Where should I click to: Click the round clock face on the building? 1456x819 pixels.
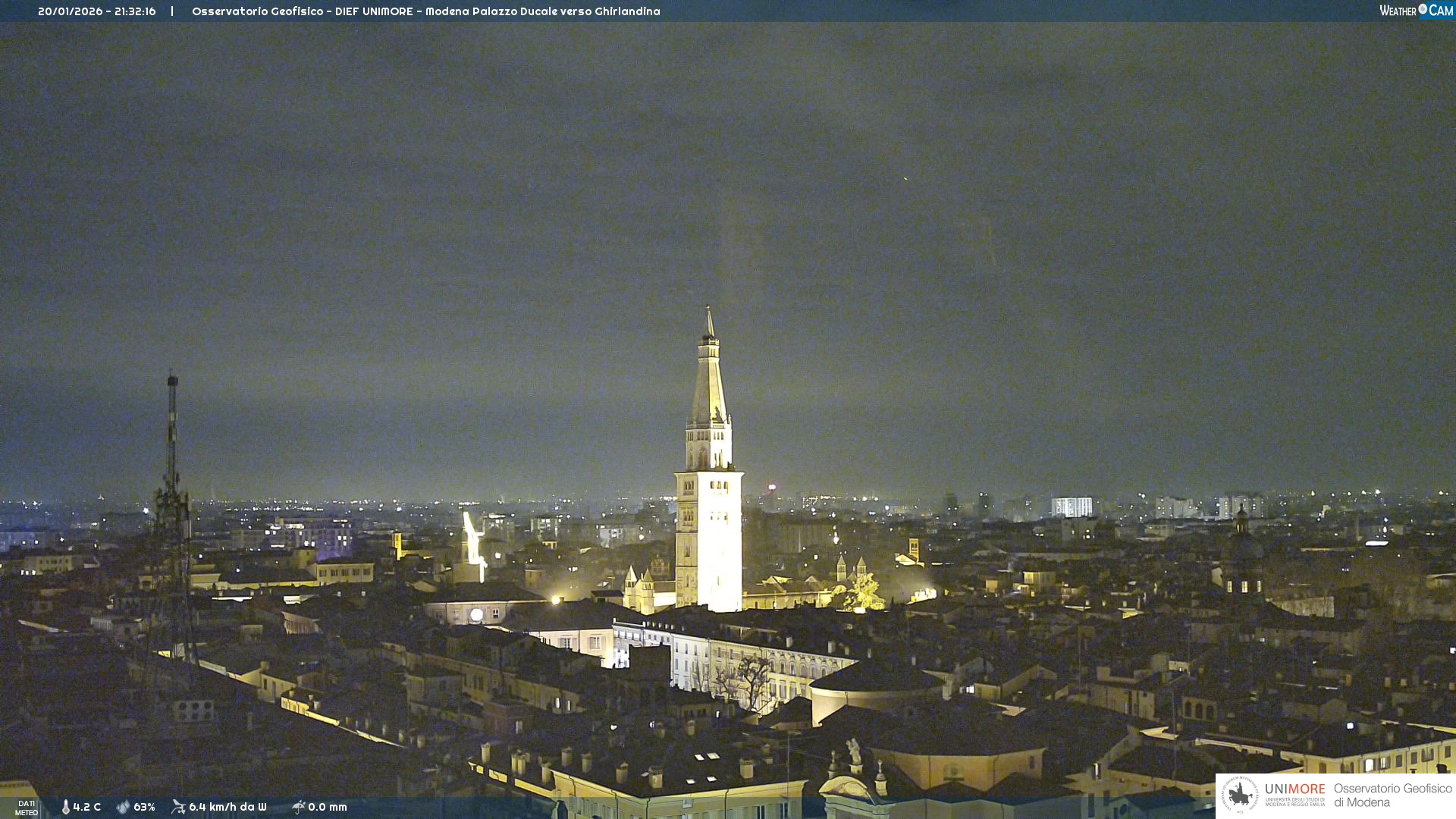coord(476,615)
